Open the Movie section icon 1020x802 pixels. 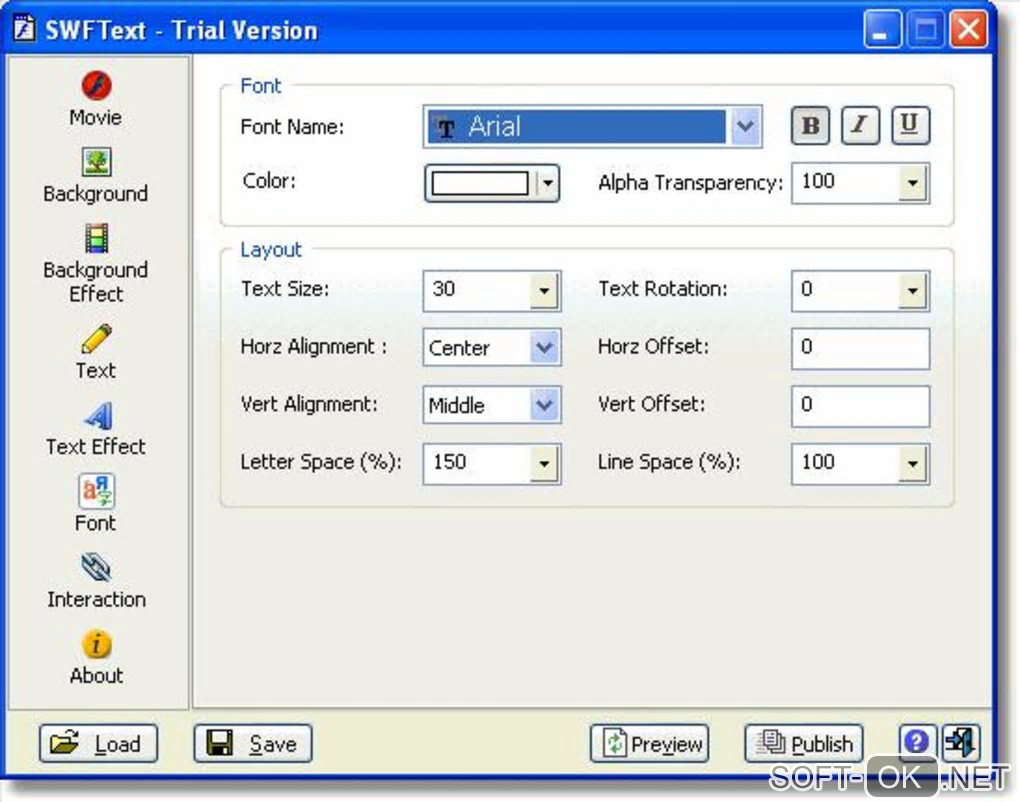[96, 85]
